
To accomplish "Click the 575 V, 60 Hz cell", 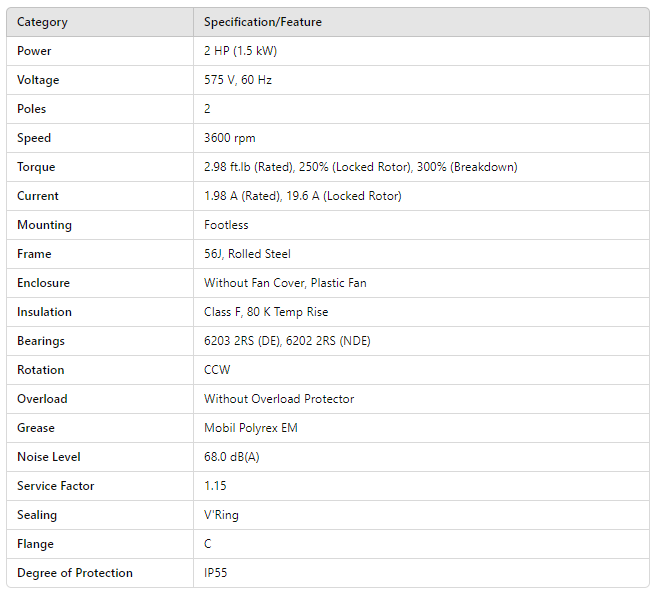I will point(238,80).
